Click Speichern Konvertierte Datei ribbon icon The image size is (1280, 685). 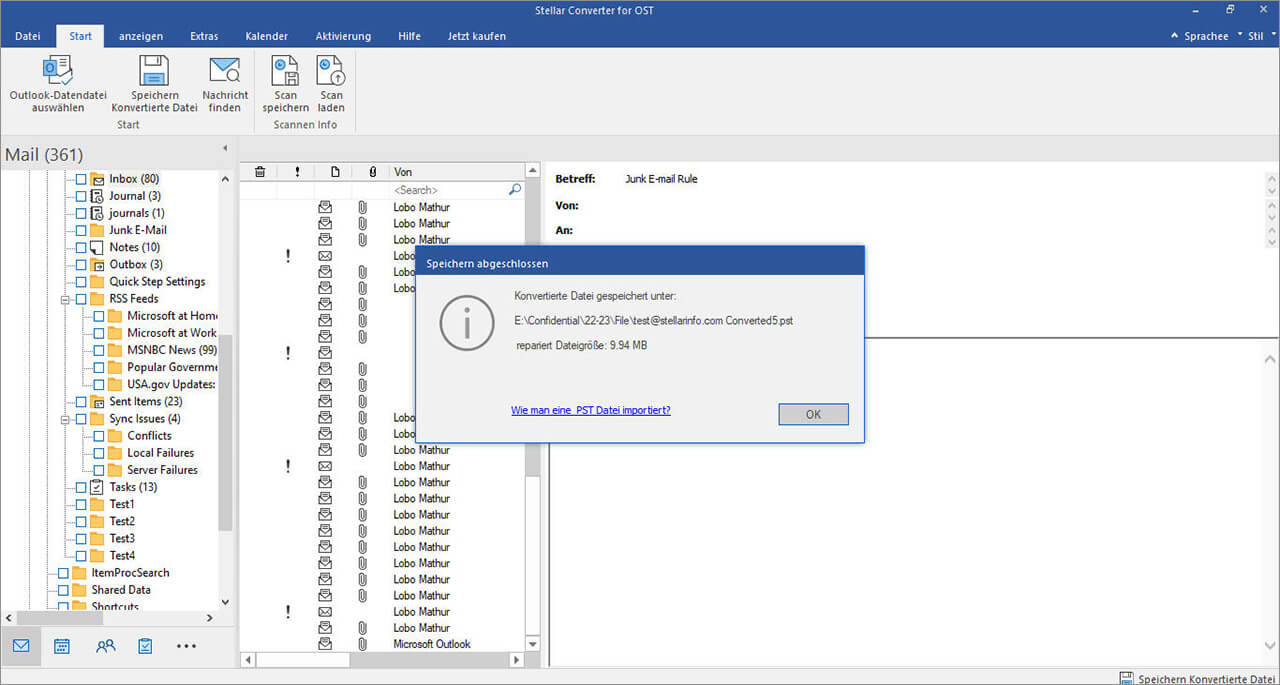pyautogui.click(x=154, y=71)
